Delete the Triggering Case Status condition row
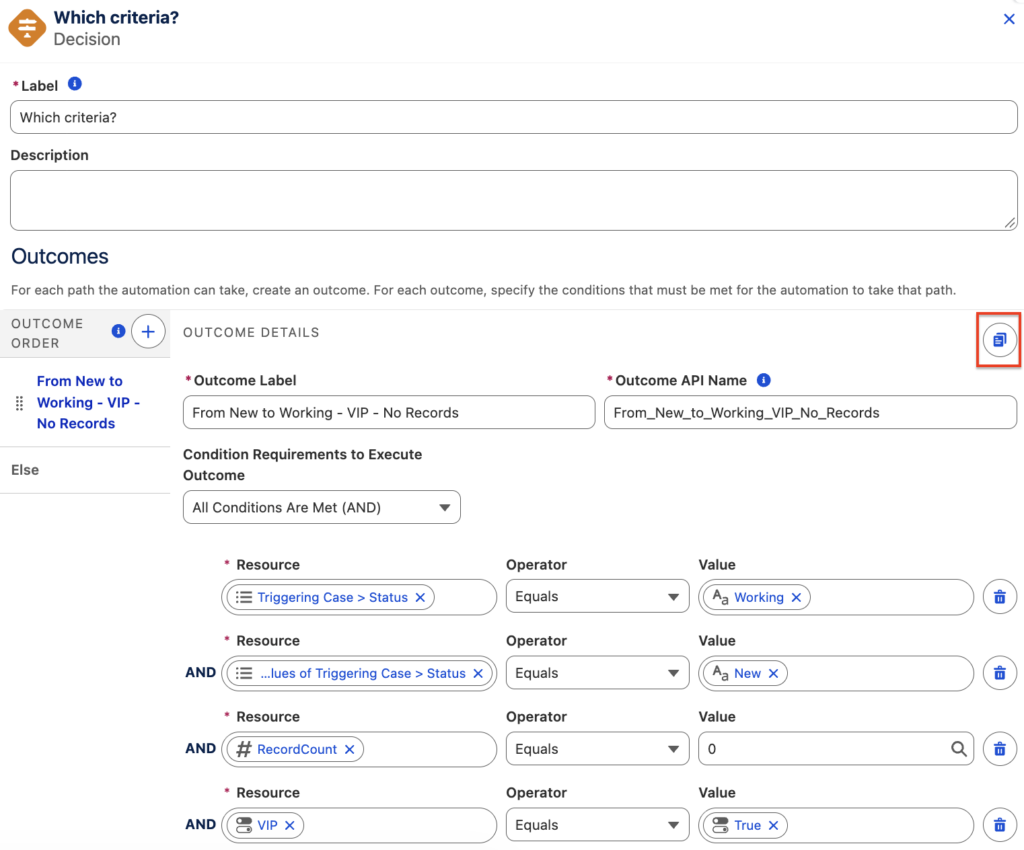Viewport: 1024px width, 850px height. pos(999,597)
